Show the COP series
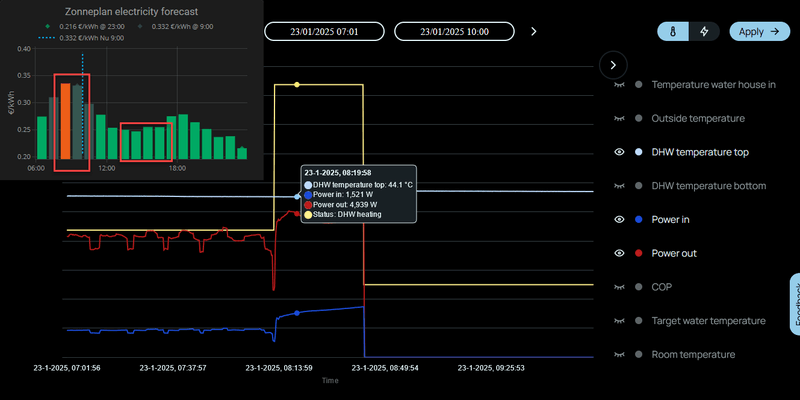Image resolution: width=800 pixels, height=400 pixels. tap(619, 287)
